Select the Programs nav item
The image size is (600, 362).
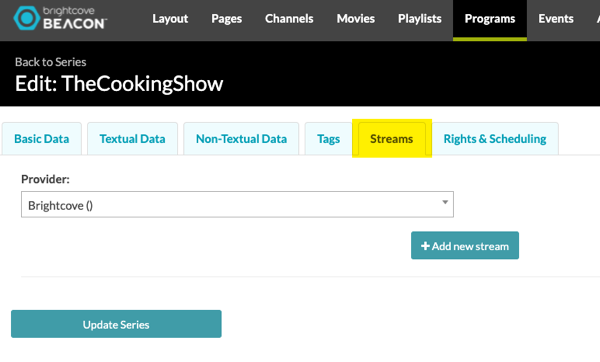[x=490, y=19]
